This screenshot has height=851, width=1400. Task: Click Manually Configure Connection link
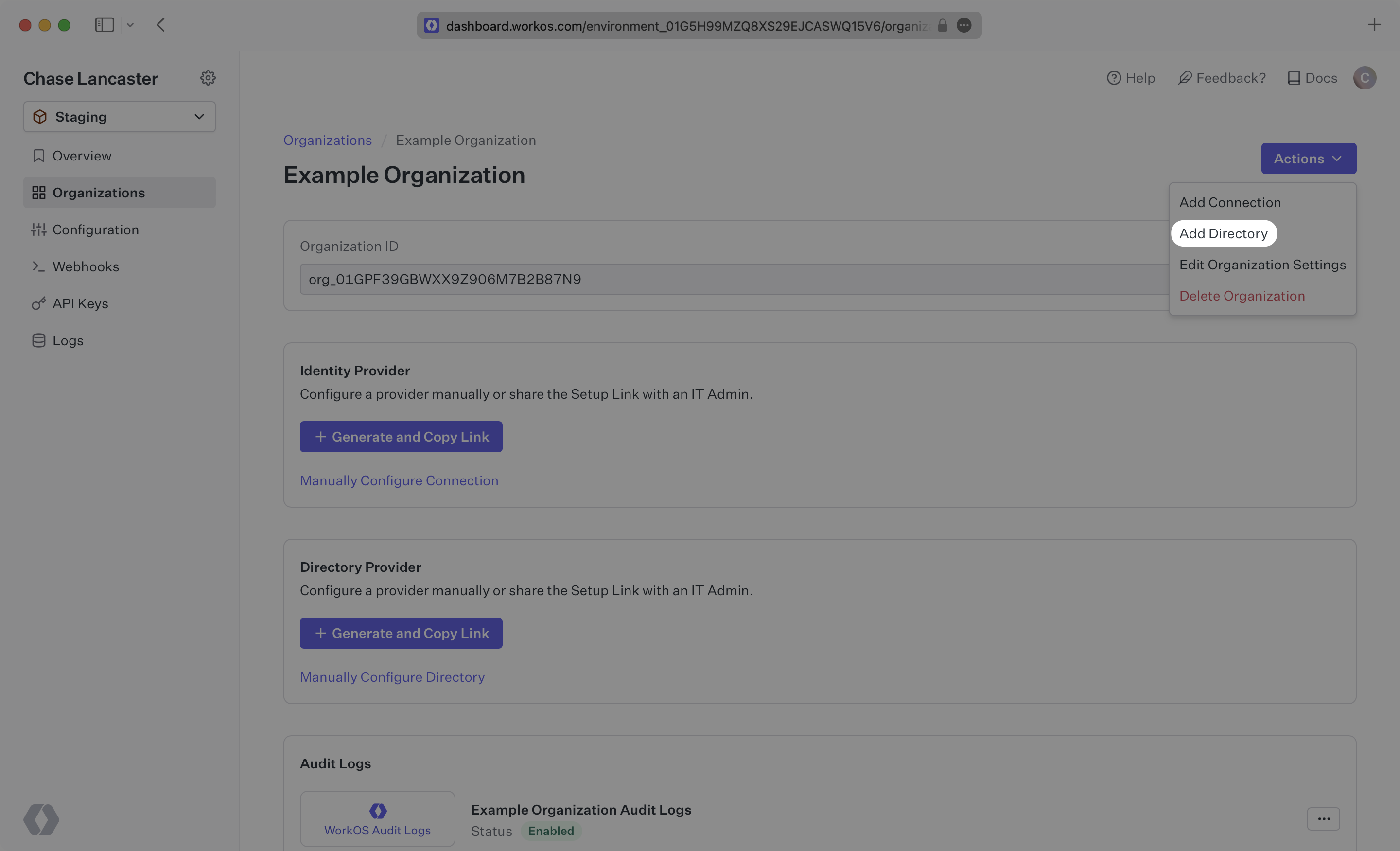click(x=398, y=479)
